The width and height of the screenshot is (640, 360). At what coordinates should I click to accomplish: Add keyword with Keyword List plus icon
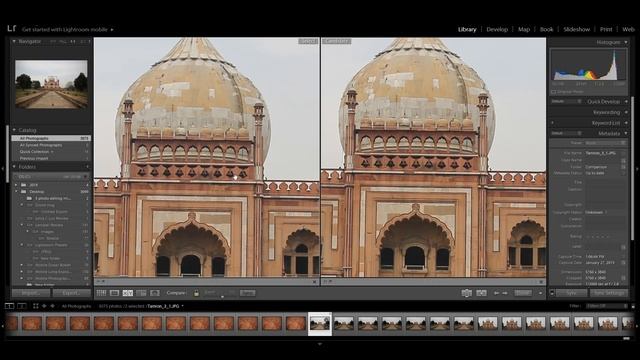552,123
